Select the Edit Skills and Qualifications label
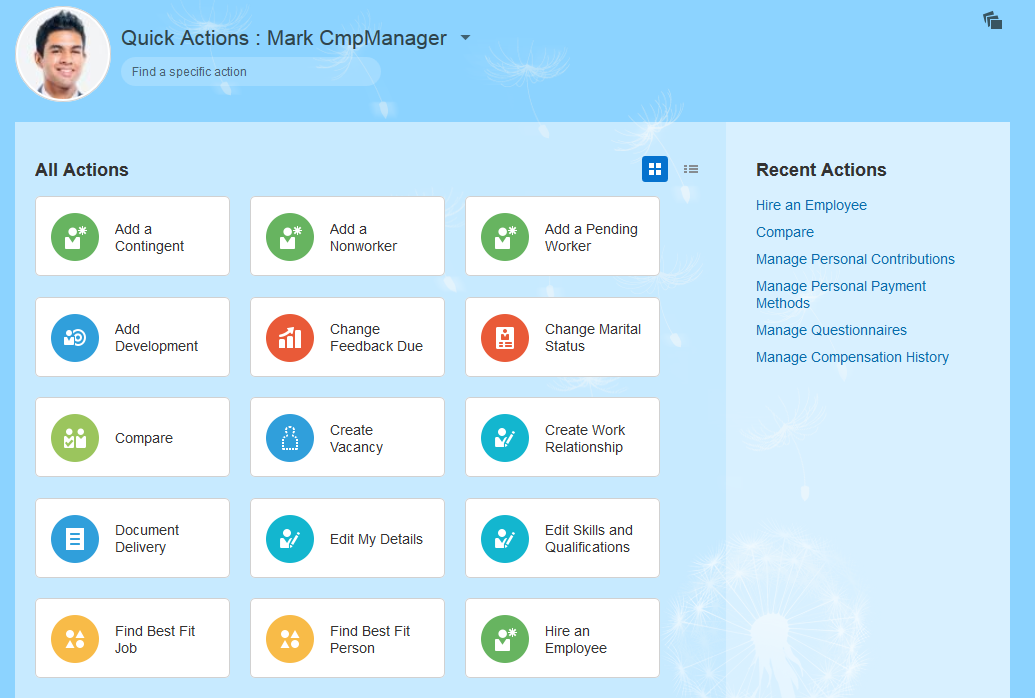Screen dimensions: 1035x698 (589, 539)
